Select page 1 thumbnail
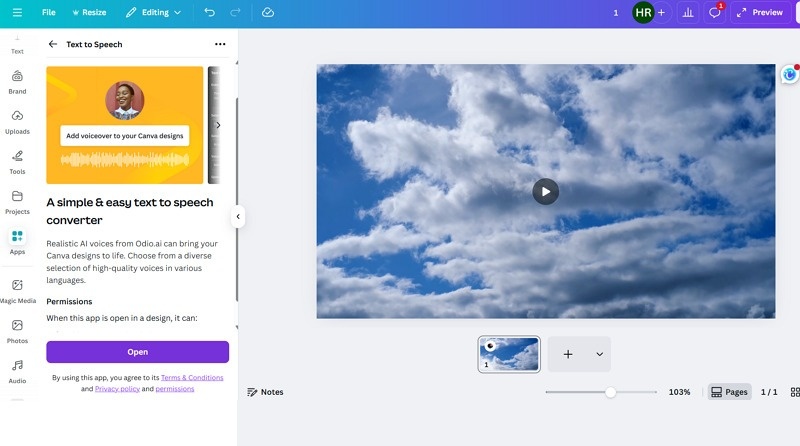The width and height of the screenshot is (800, 446). pyautogui.click(x=509, y=354)
